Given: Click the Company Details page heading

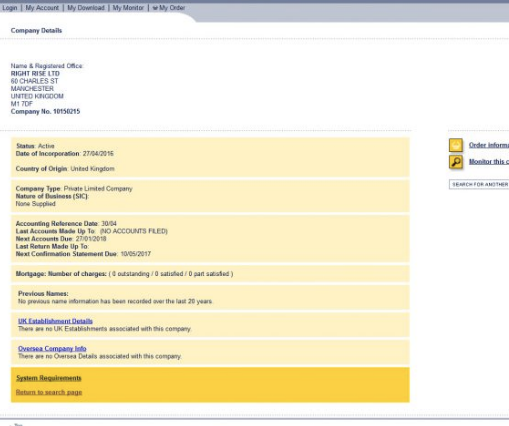Looking at the screenshot, I should pos(36,31).
